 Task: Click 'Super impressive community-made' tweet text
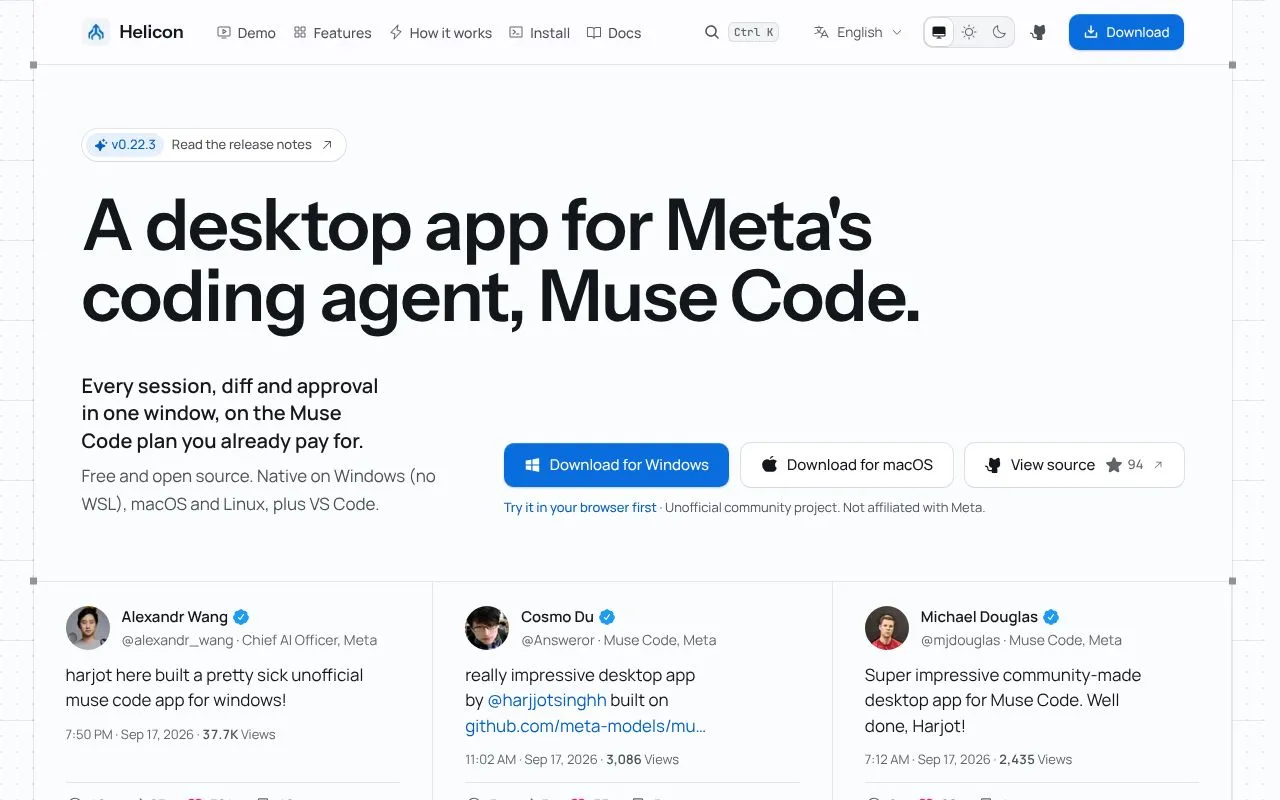click(1003, 700)
